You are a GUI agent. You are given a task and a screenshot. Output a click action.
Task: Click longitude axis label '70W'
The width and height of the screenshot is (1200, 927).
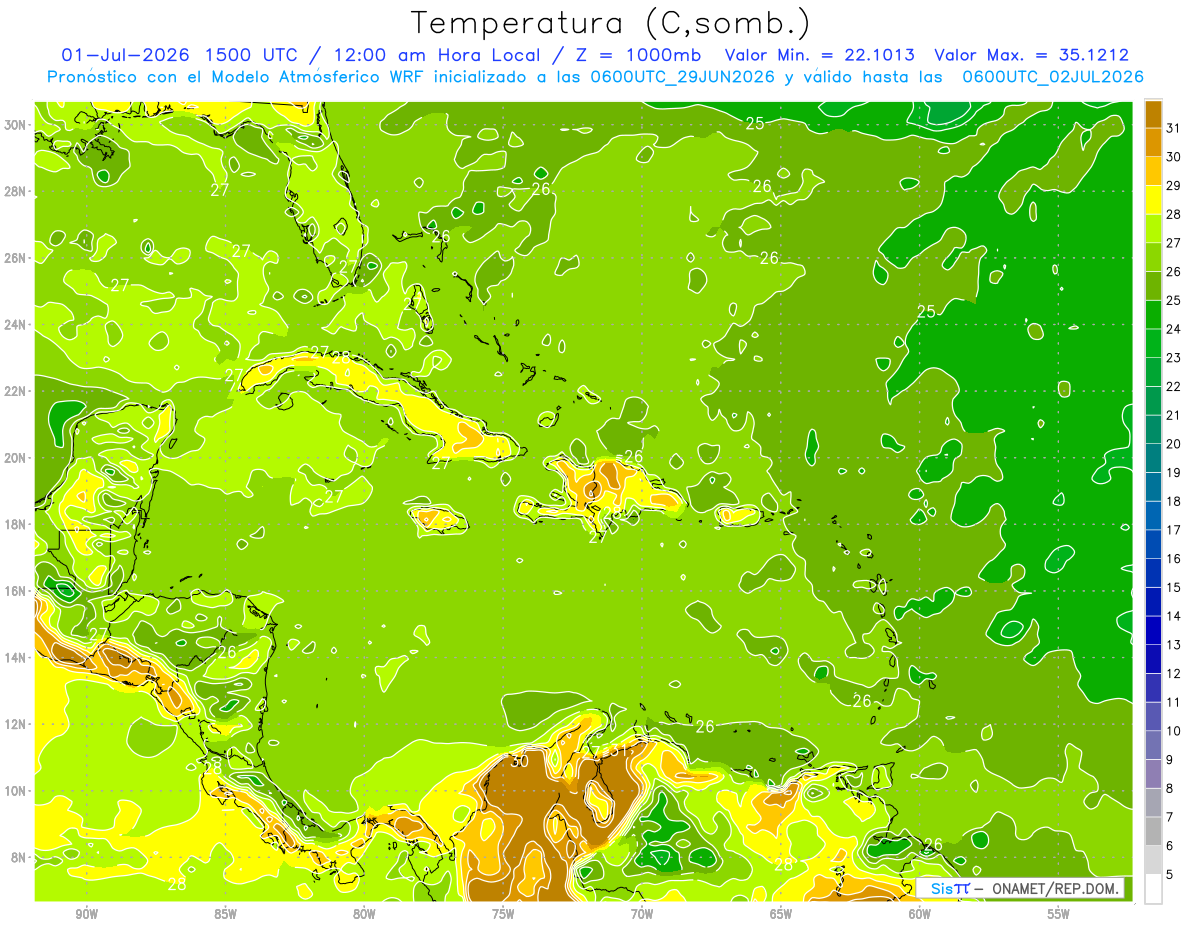click(x=642, y=914)
